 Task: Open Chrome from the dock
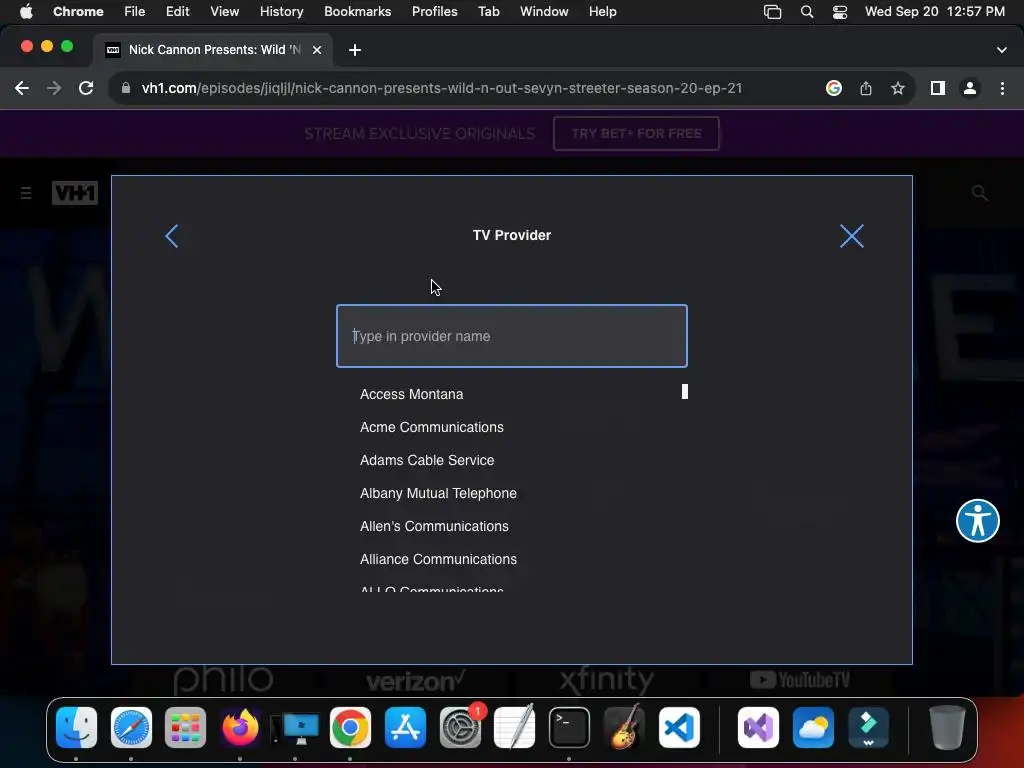pyautogui.click(x=350, y=728)
